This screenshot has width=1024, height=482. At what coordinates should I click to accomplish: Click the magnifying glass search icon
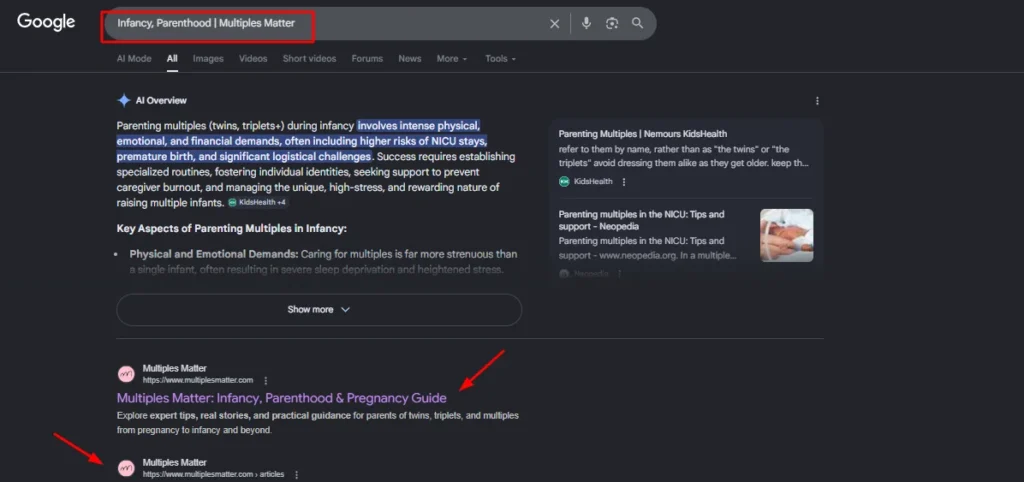(638, 23)
